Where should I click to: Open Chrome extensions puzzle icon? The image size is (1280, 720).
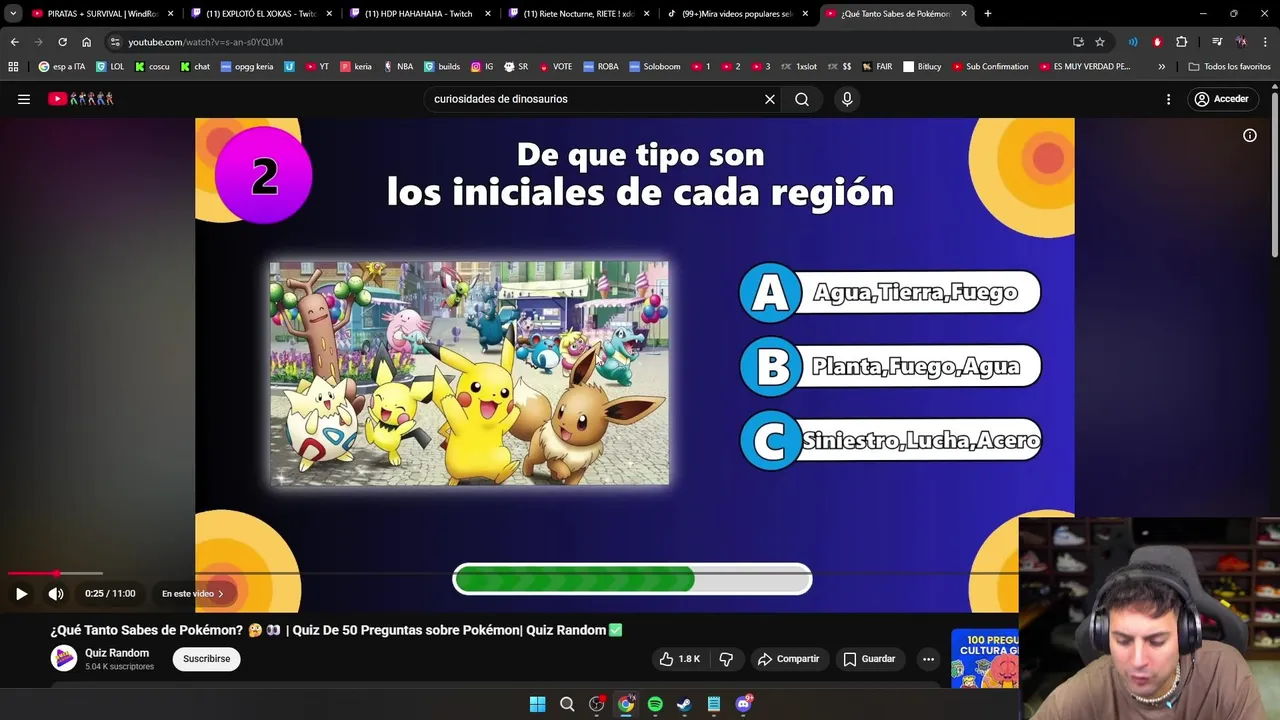coord(1182,42)
